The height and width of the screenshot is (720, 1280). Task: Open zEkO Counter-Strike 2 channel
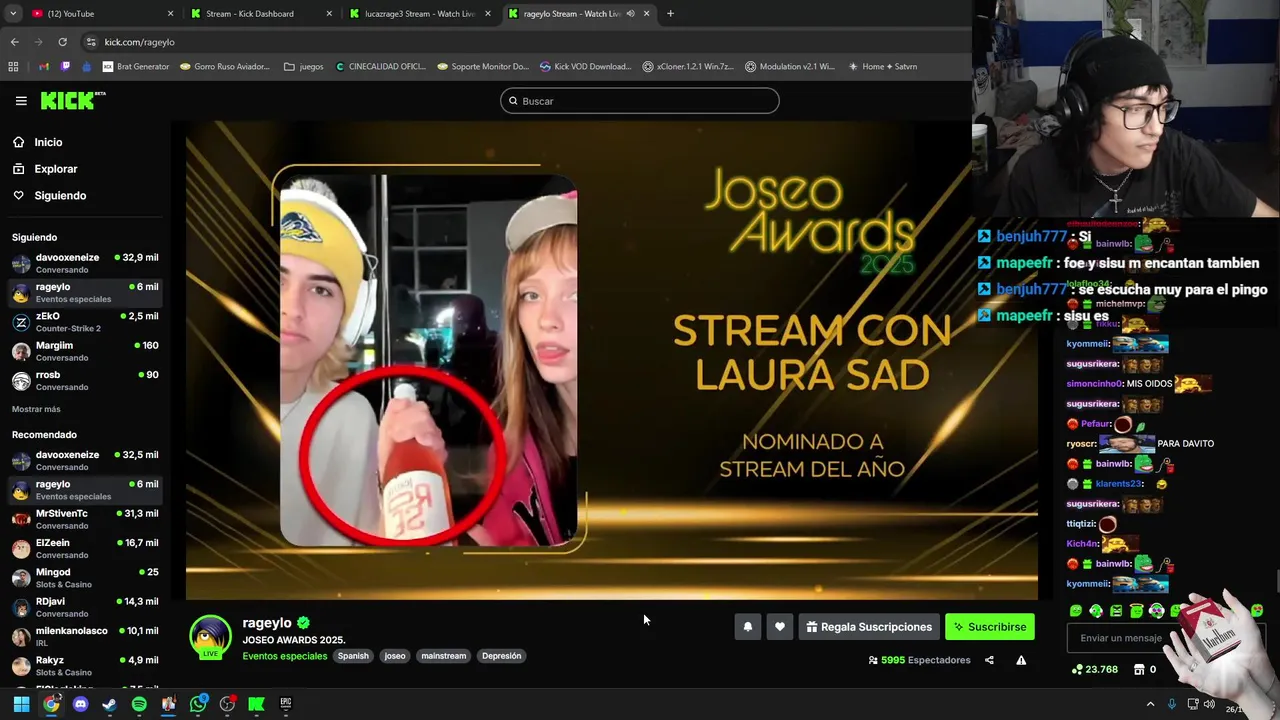point(85,322)
